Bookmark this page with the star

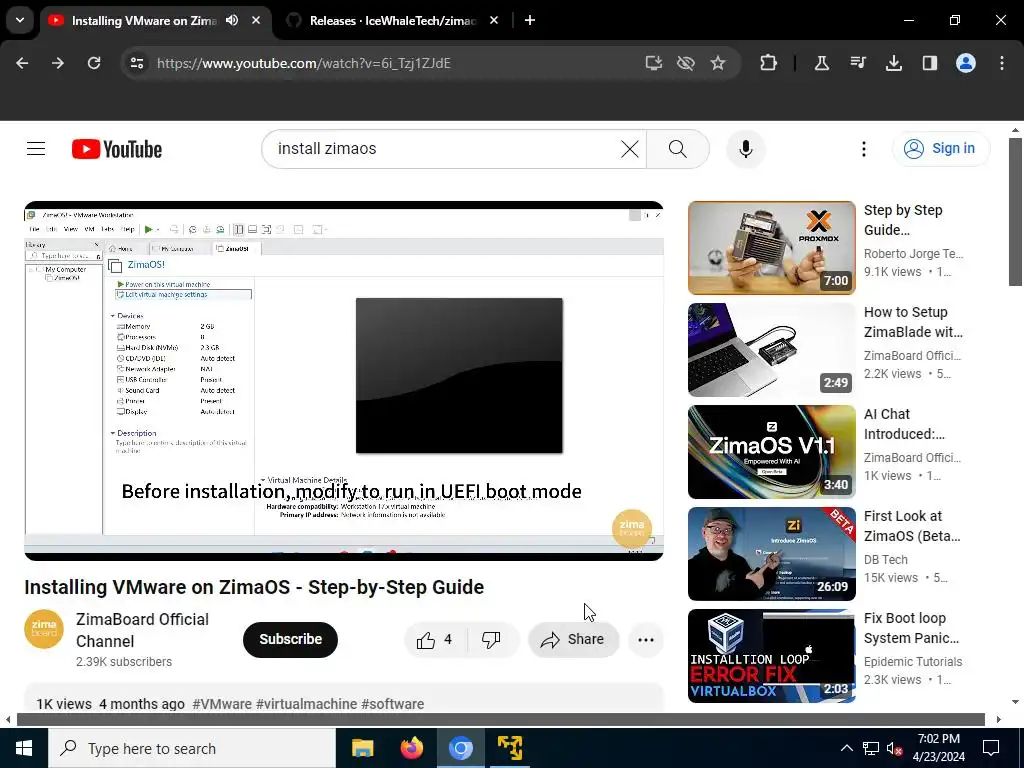tap(718, 63)
